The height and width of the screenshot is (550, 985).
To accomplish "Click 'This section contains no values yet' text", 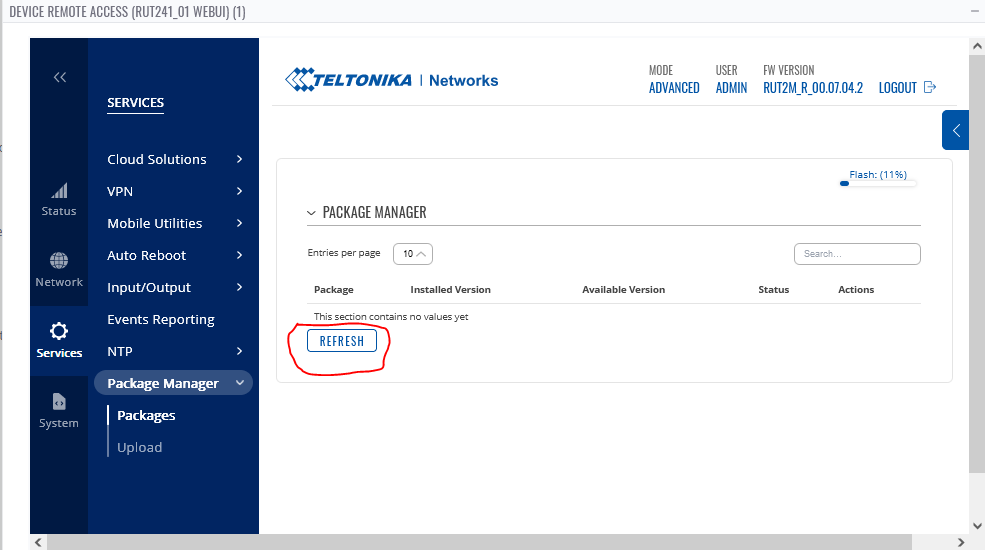I will pos(391,316).
